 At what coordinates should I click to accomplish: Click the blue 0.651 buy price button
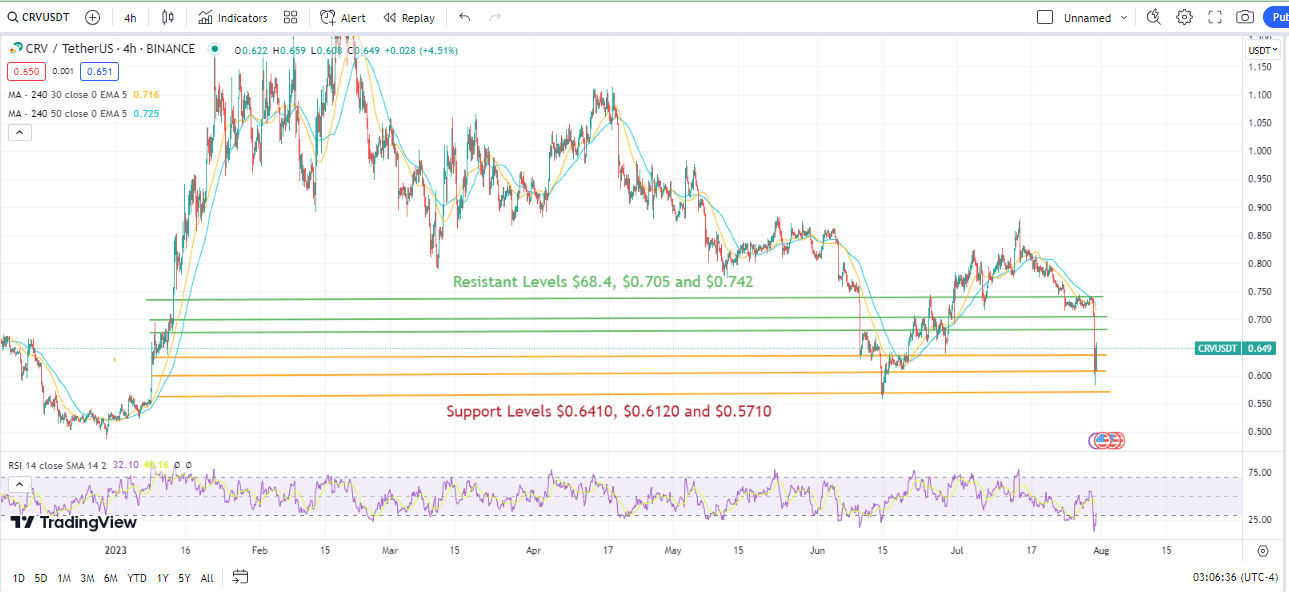[100, 71]
